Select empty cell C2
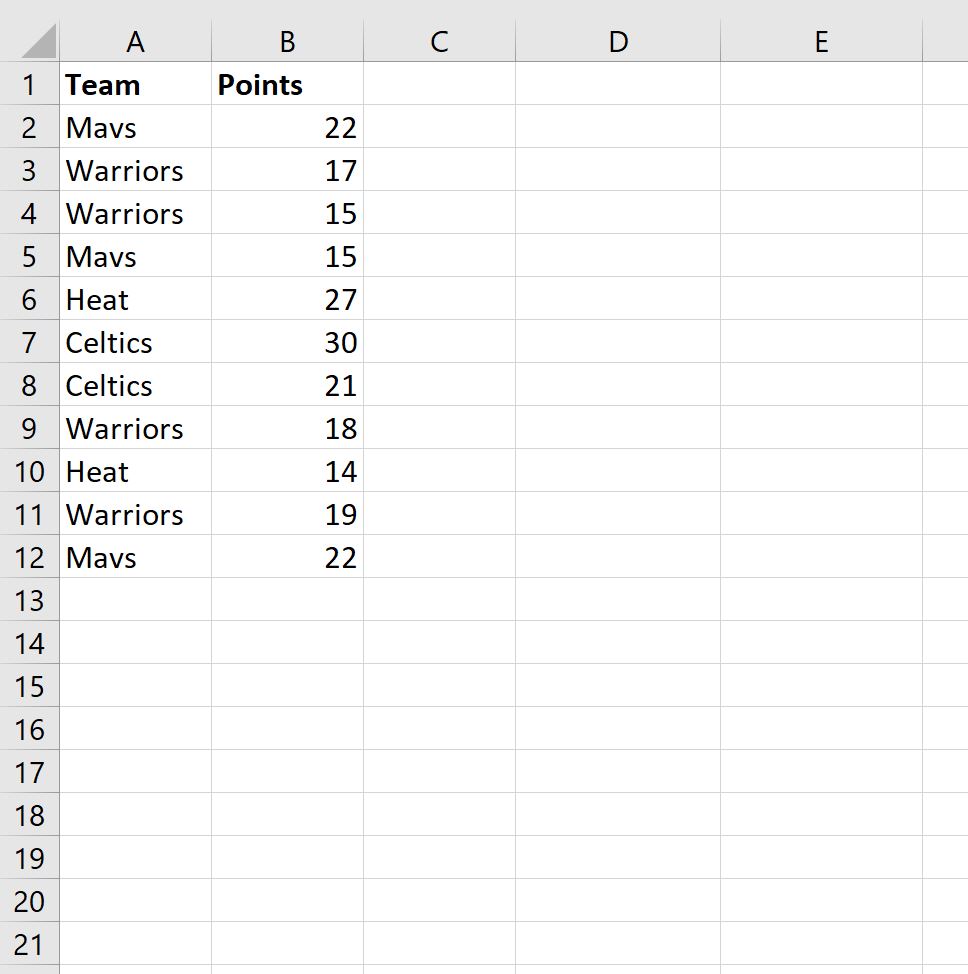The height and width of the screenshot is (974, 968). point(439,127)
